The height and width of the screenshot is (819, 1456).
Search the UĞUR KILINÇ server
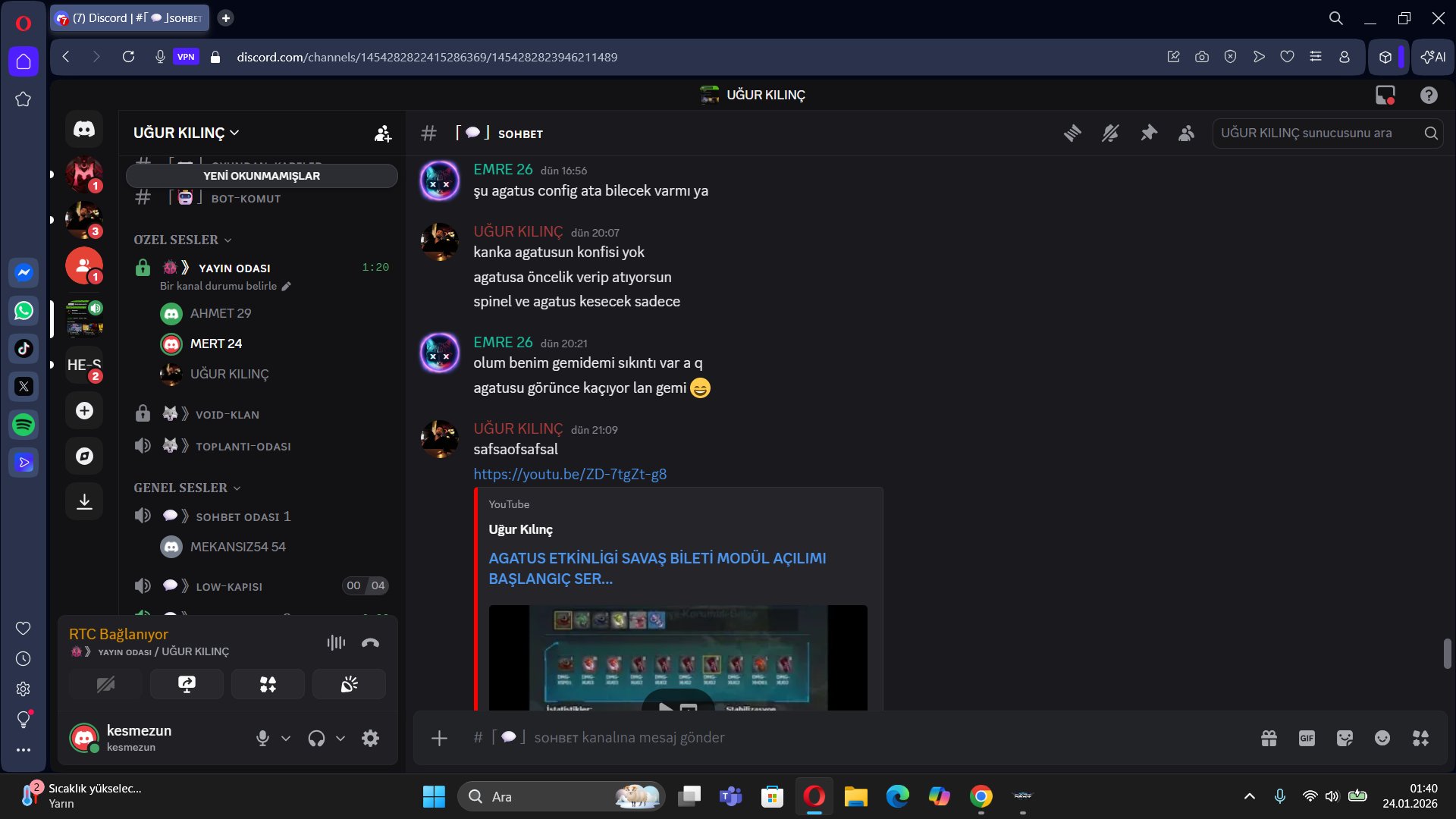1327,133
